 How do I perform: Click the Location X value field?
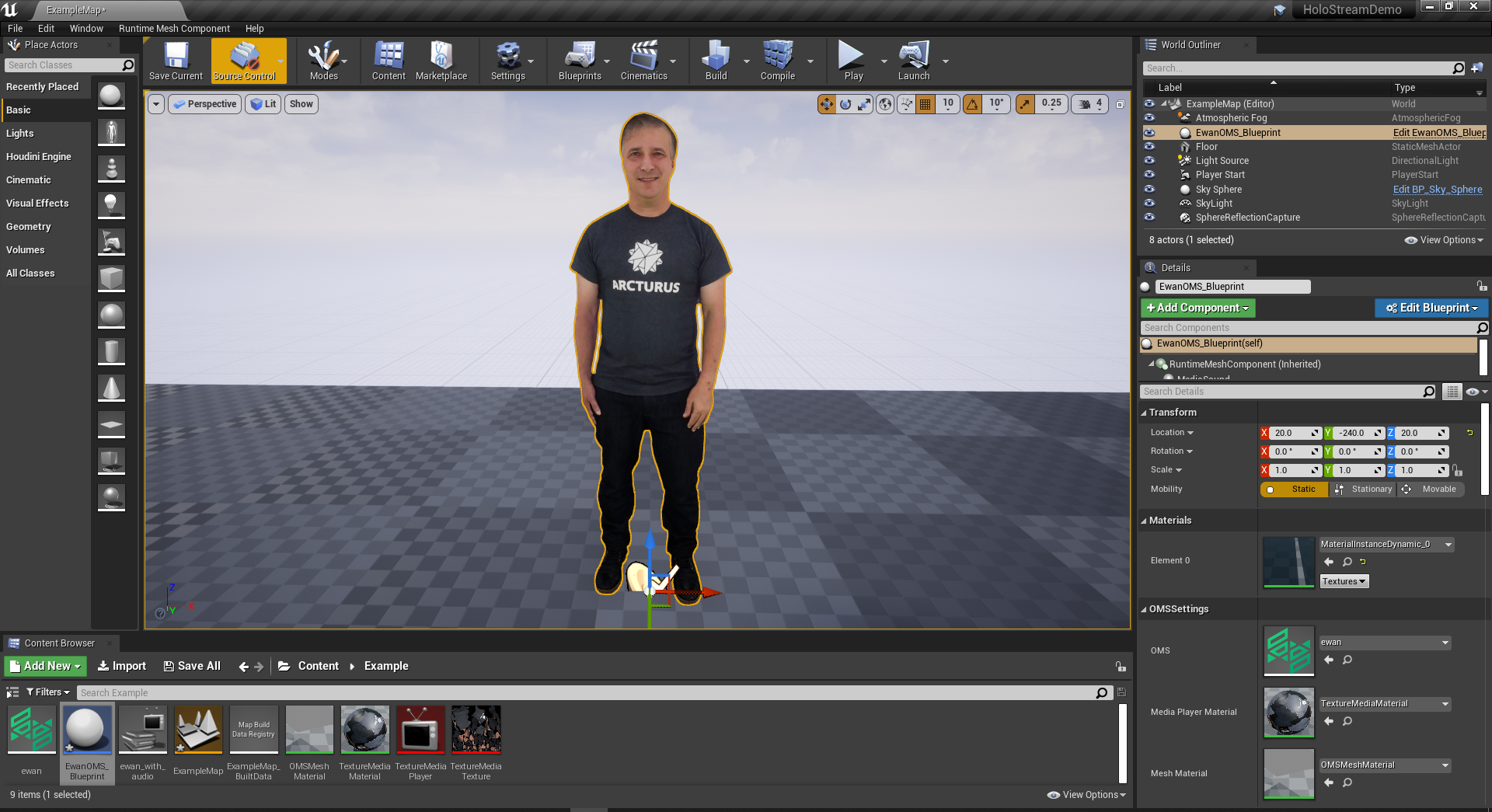point(1295,434)
